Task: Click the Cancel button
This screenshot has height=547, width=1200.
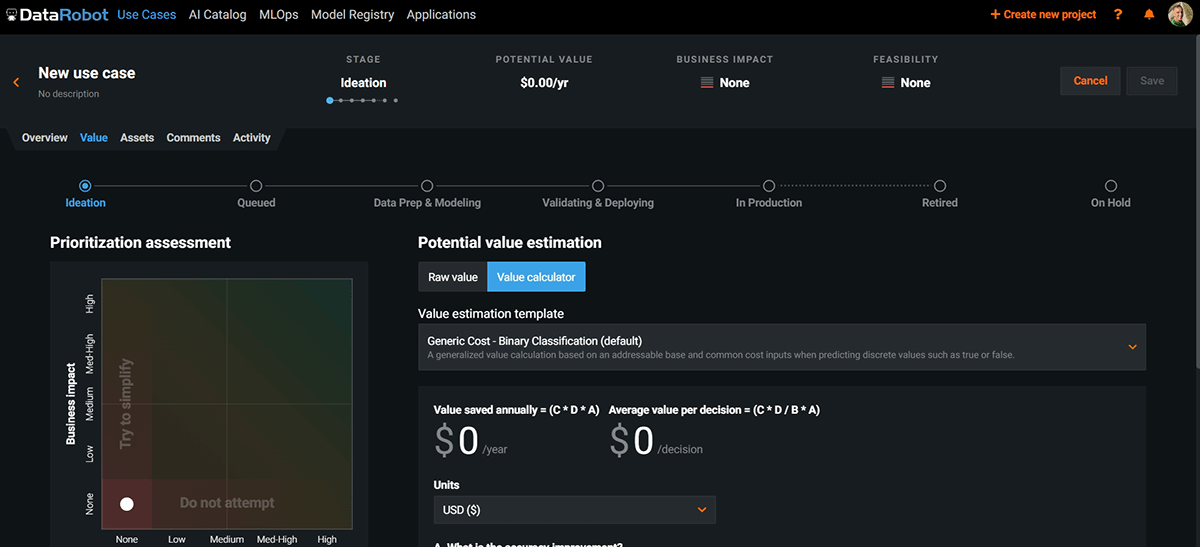Action: pos(1090,81)
